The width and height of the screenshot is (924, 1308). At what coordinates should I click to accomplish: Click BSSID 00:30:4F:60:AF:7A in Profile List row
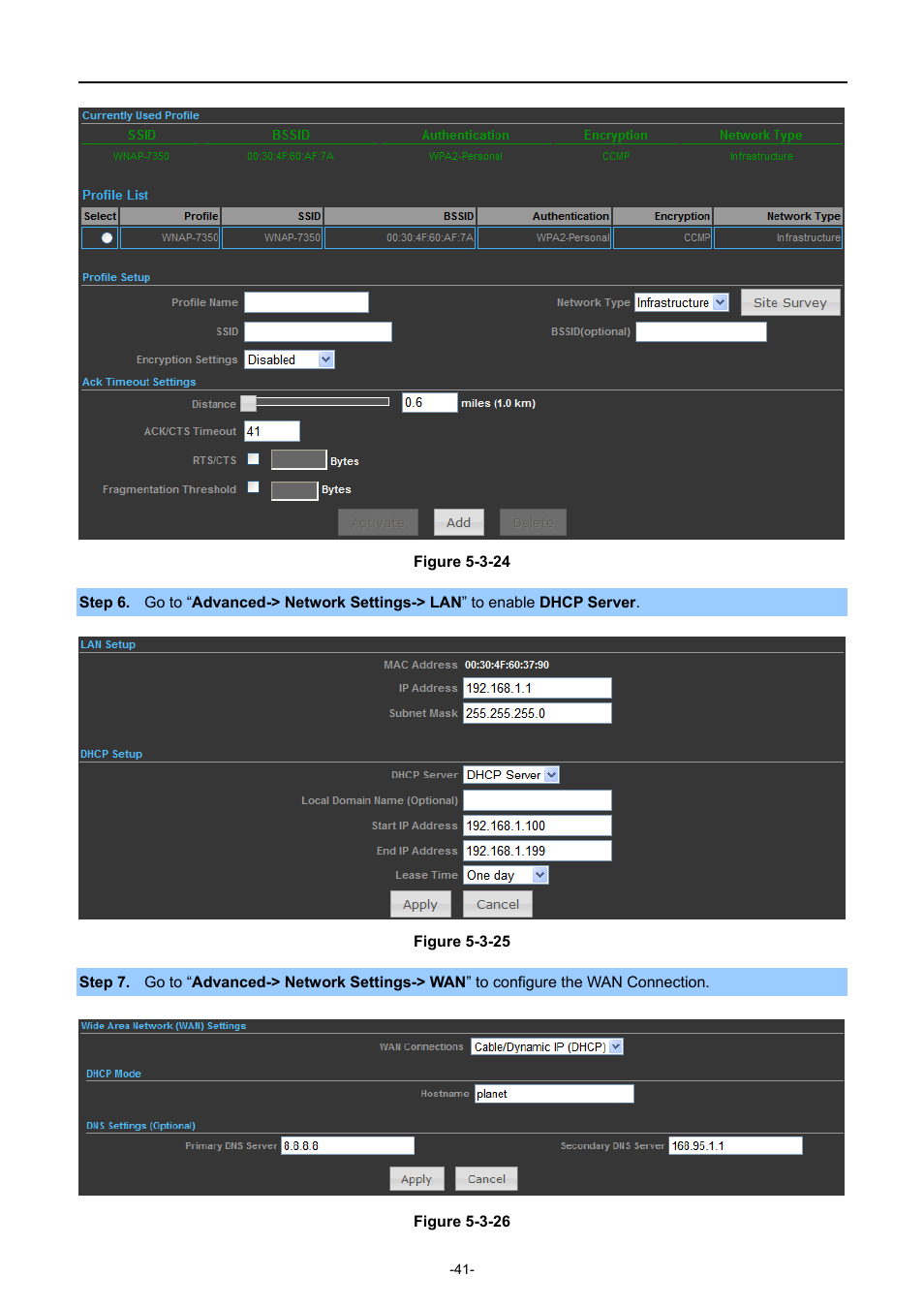coord(400,237)
